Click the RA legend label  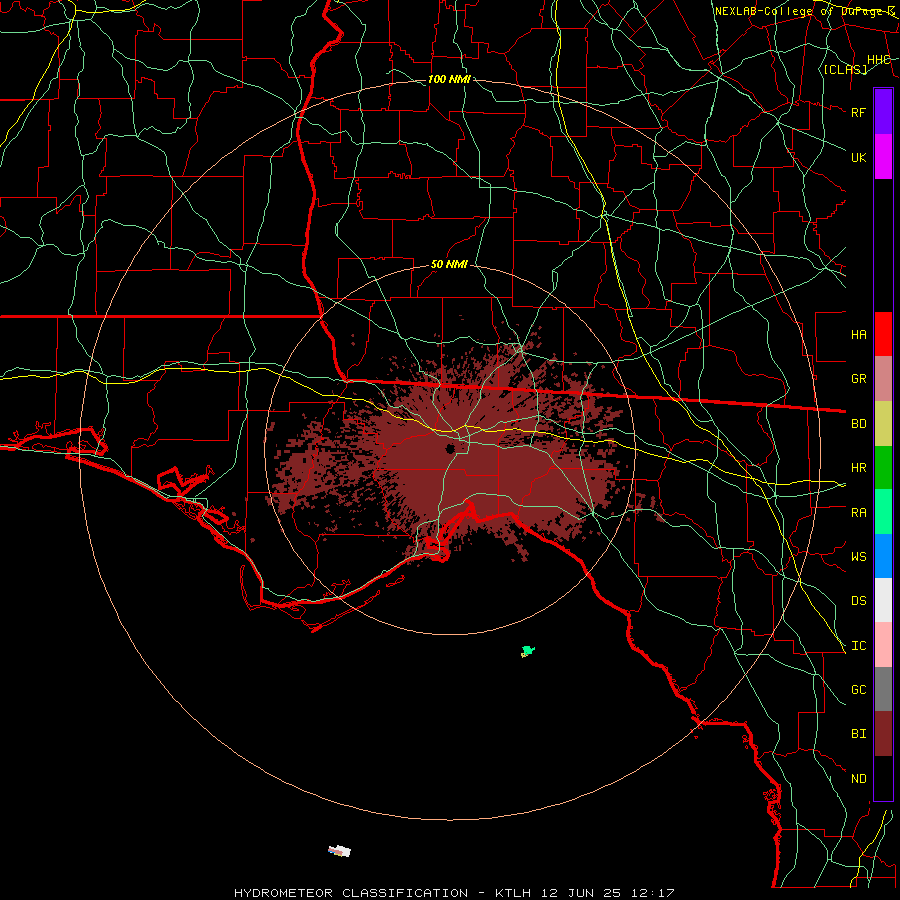point(858,513)
